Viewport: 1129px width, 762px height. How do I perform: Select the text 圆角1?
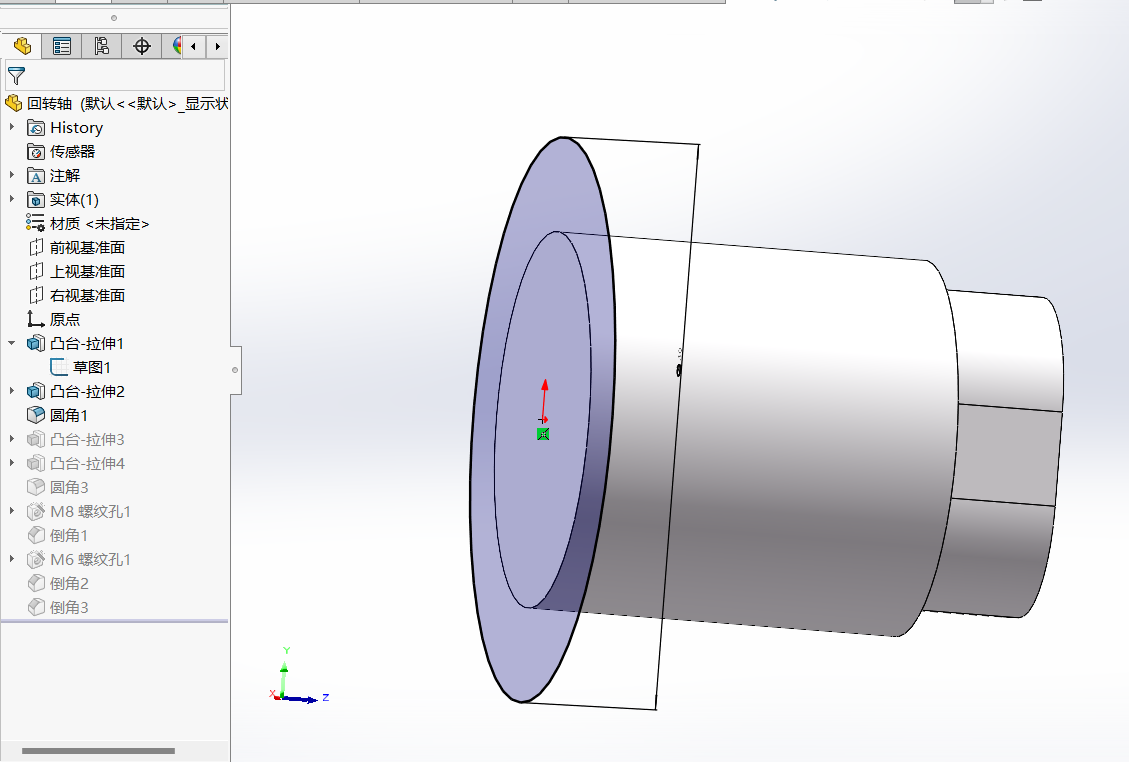point(68,416)
